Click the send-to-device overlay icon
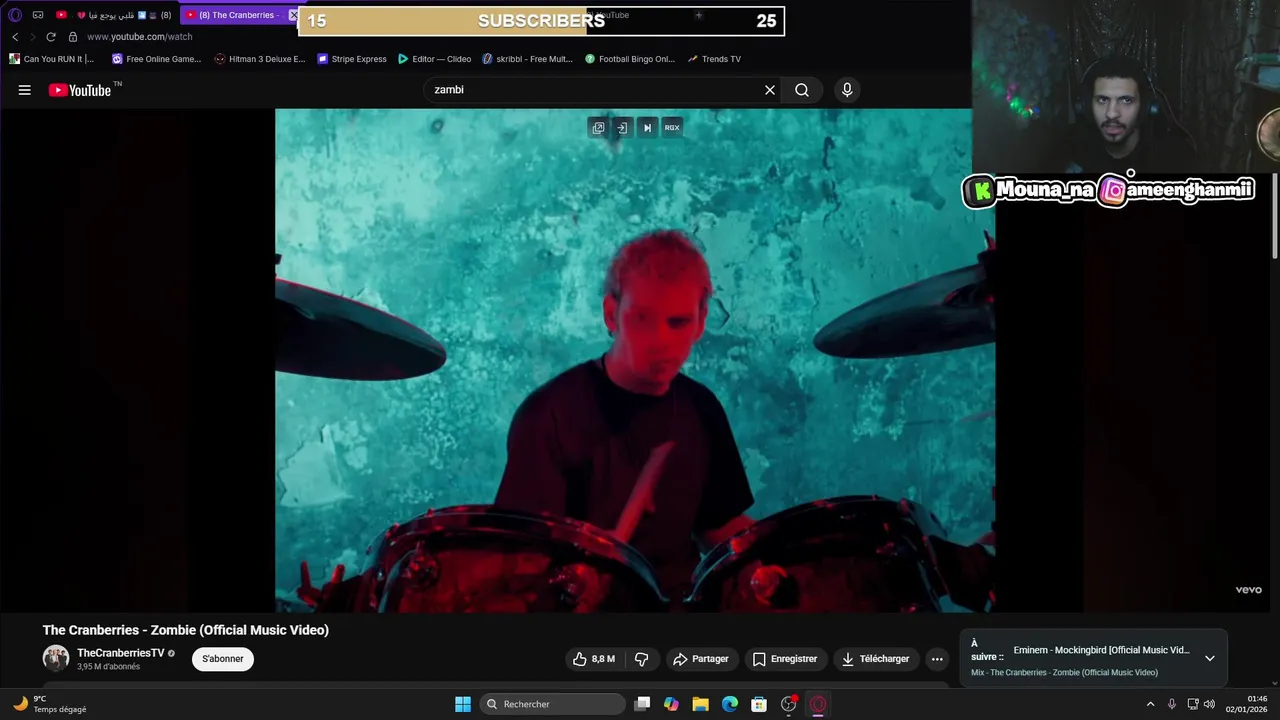Viewport: 1280px width, 720px height. click(x=622, y=128)
